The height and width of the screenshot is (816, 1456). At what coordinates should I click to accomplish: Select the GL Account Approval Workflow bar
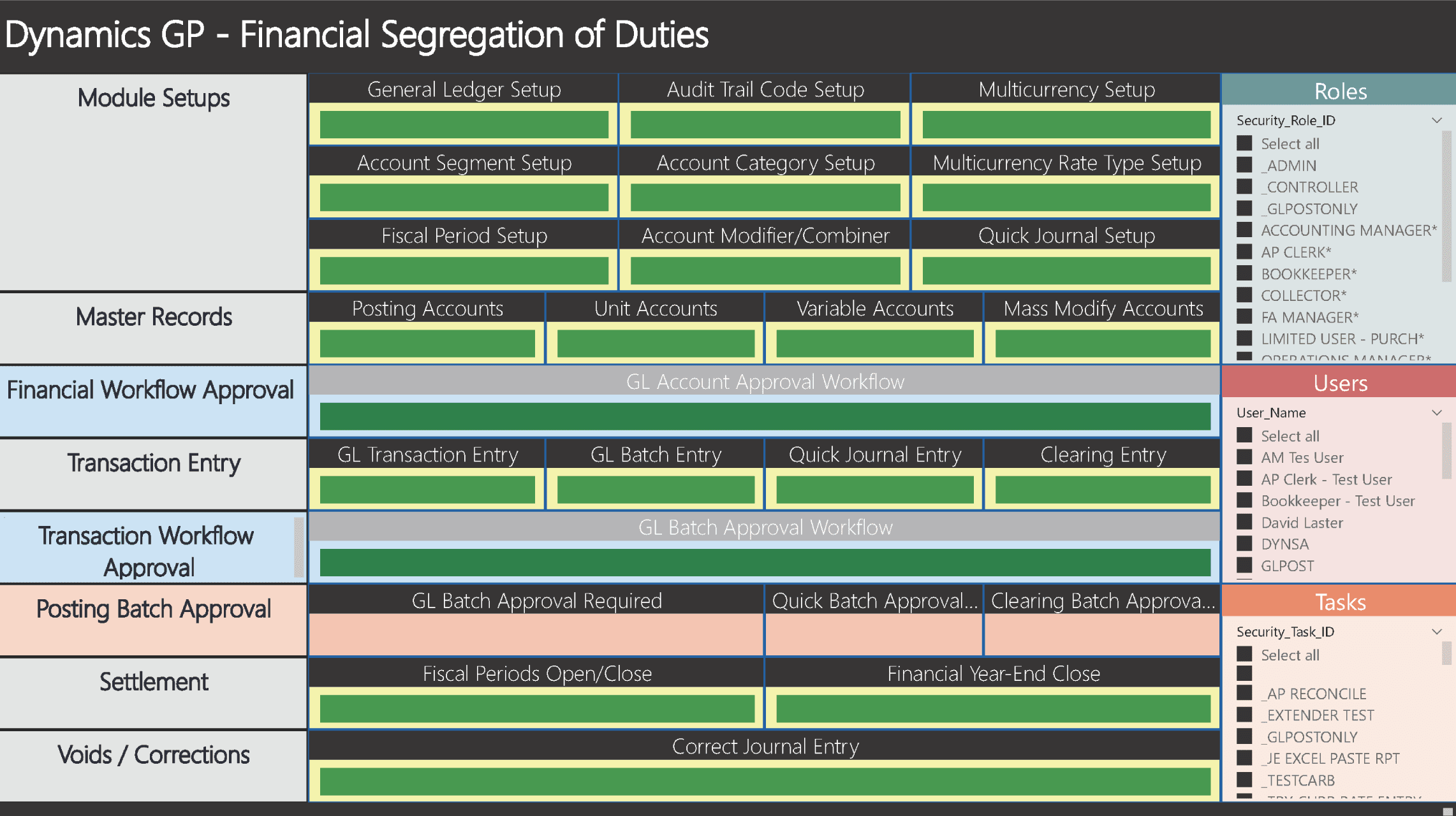pos(765,416)
